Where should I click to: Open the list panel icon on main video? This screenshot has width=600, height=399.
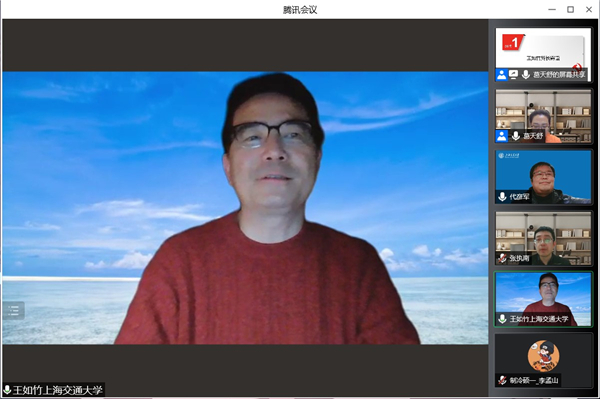tap(13, 310)
